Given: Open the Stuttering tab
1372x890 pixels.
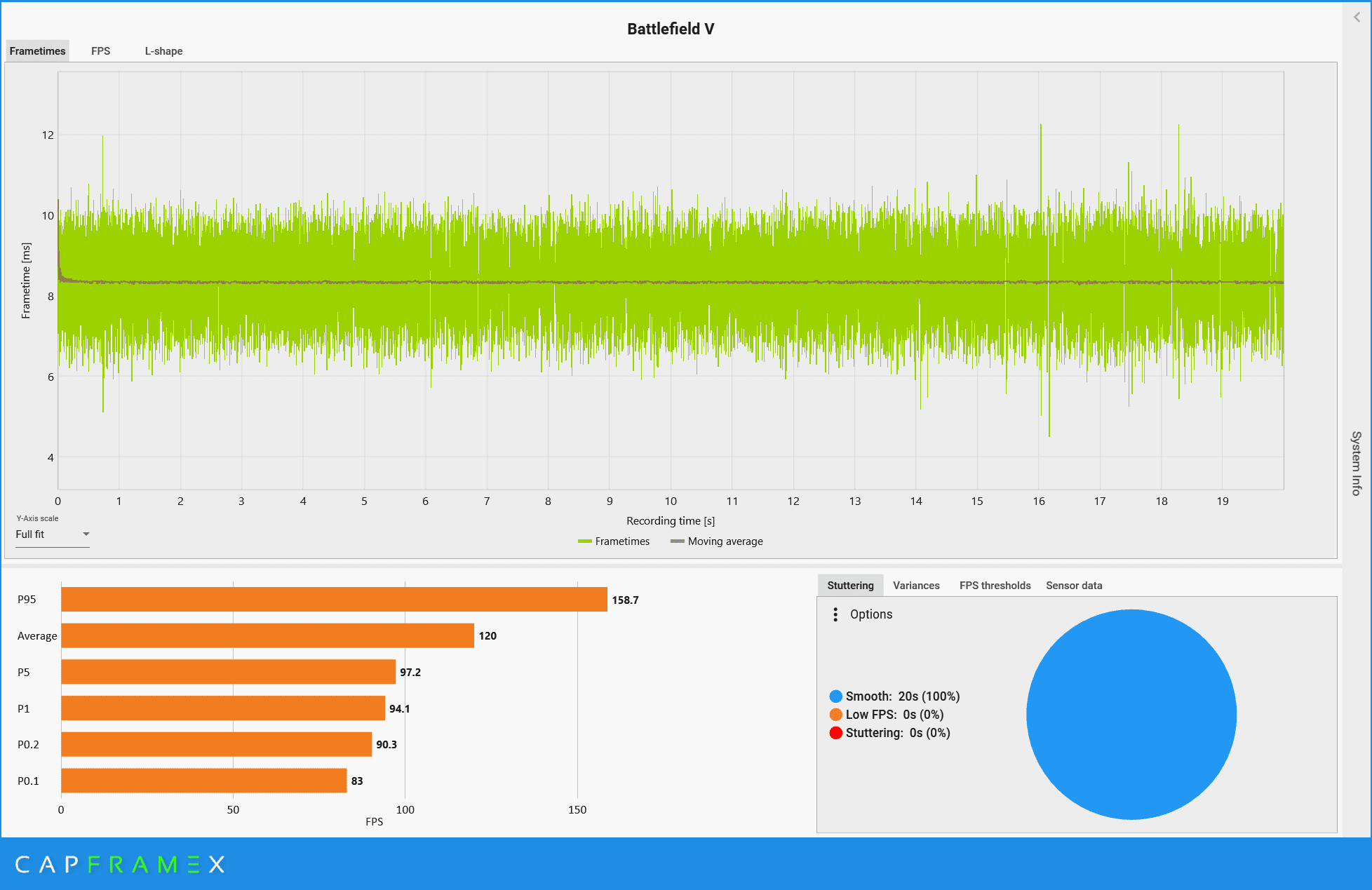Looking at the screenshot, I should tap(850, 586).
